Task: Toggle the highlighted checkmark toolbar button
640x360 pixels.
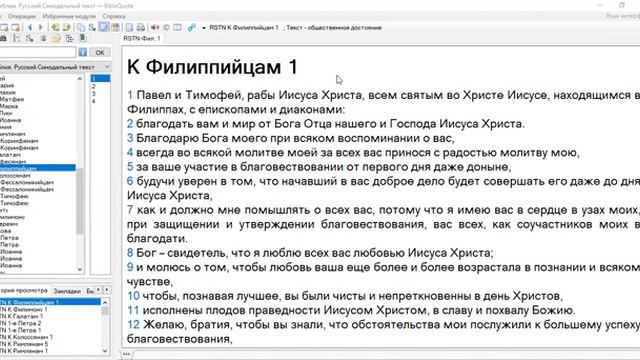Action: point(104,27)
